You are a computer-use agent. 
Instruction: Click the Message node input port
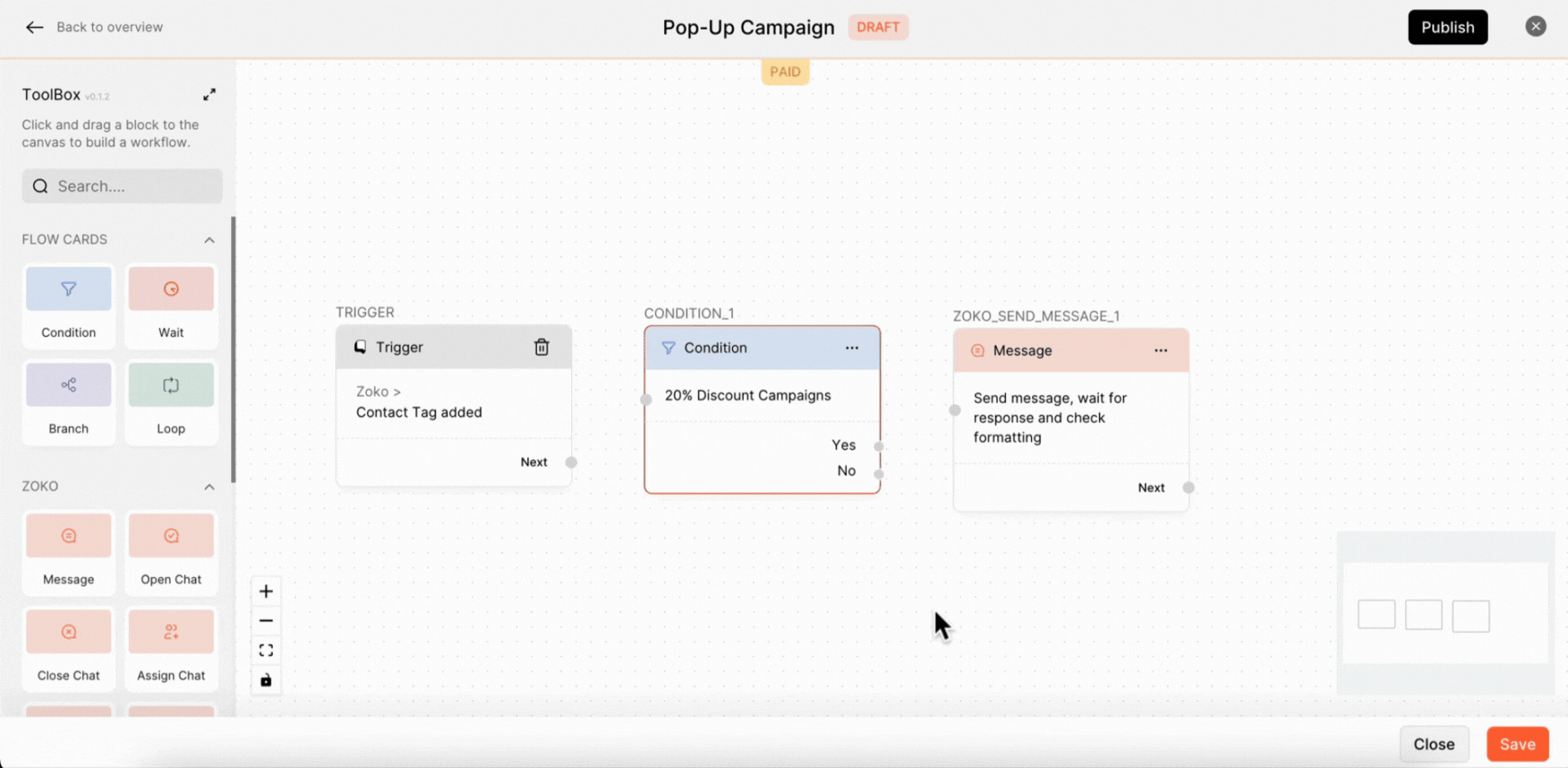[955, 410]
